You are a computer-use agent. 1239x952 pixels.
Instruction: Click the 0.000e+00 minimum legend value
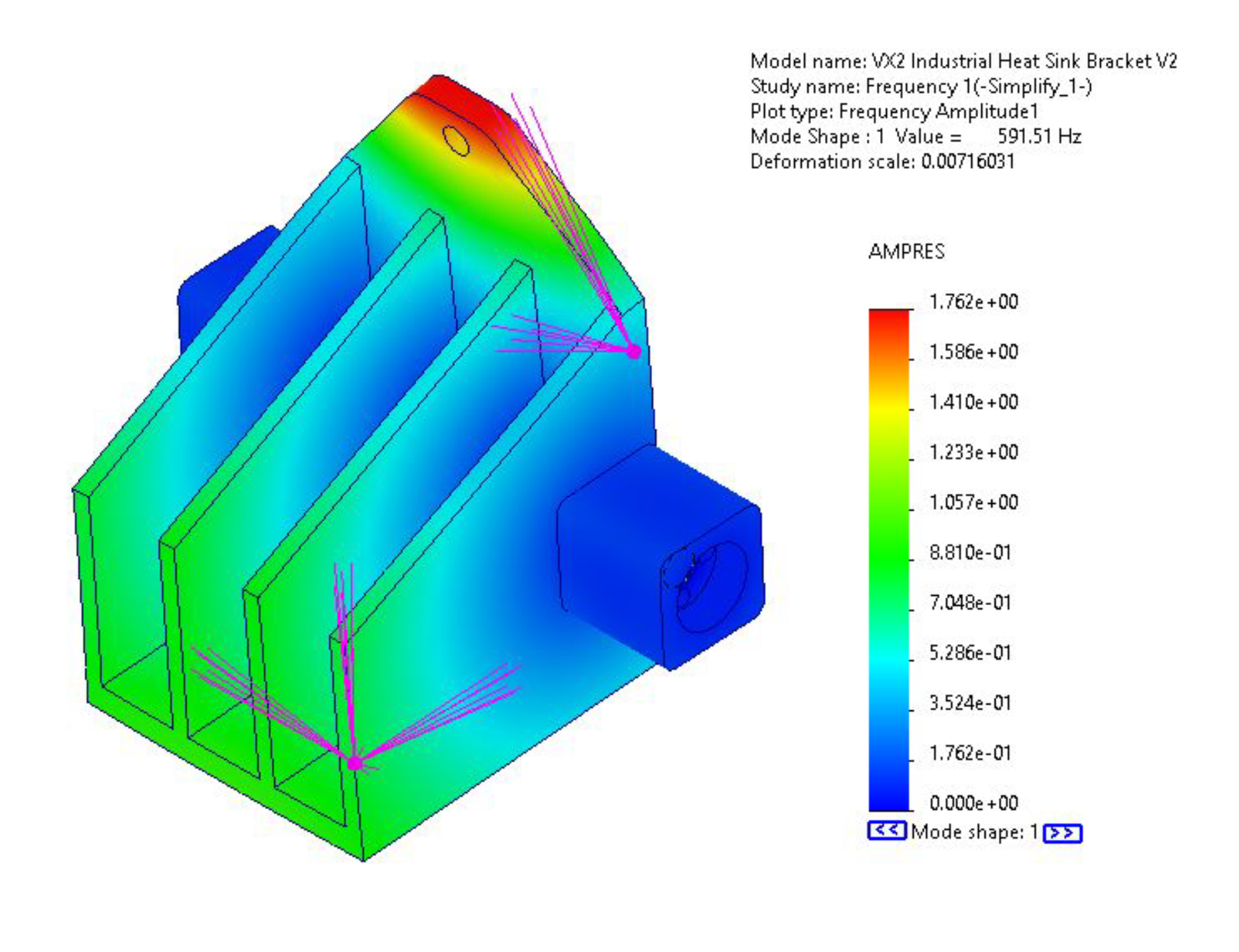pos(976,802)
